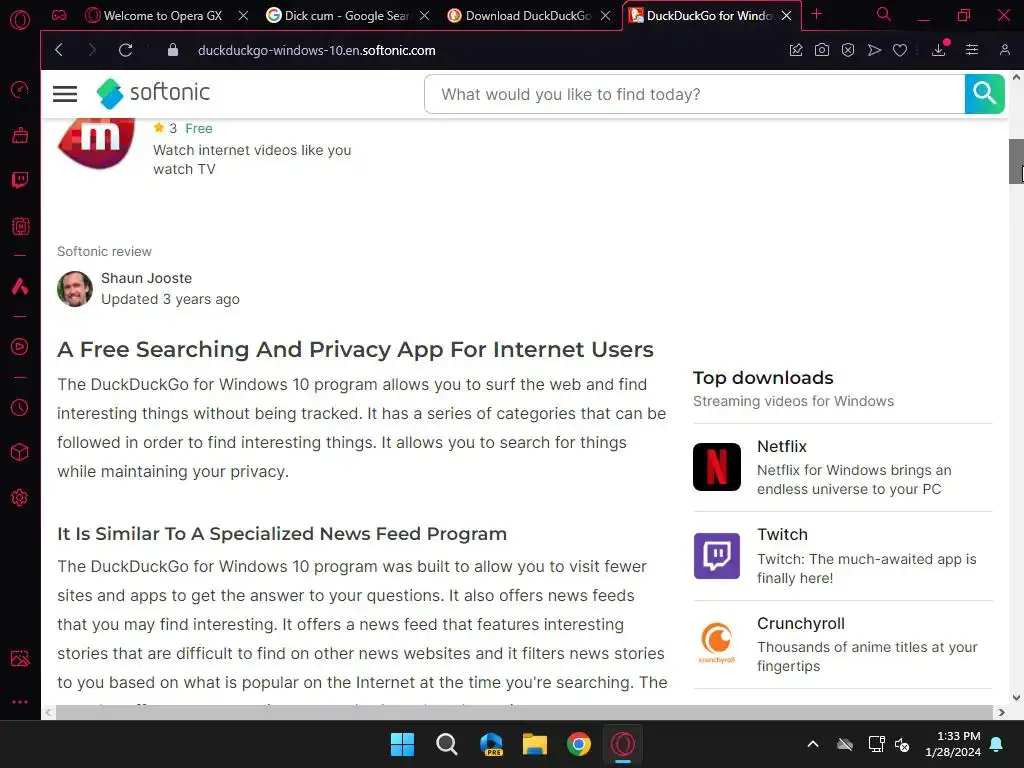Go forward to the next page

pos(91,50)
